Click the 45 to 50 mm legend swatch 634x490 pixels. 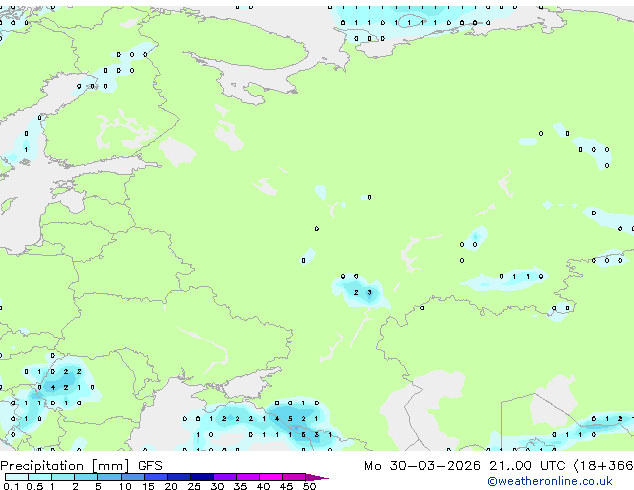point(294,477)
